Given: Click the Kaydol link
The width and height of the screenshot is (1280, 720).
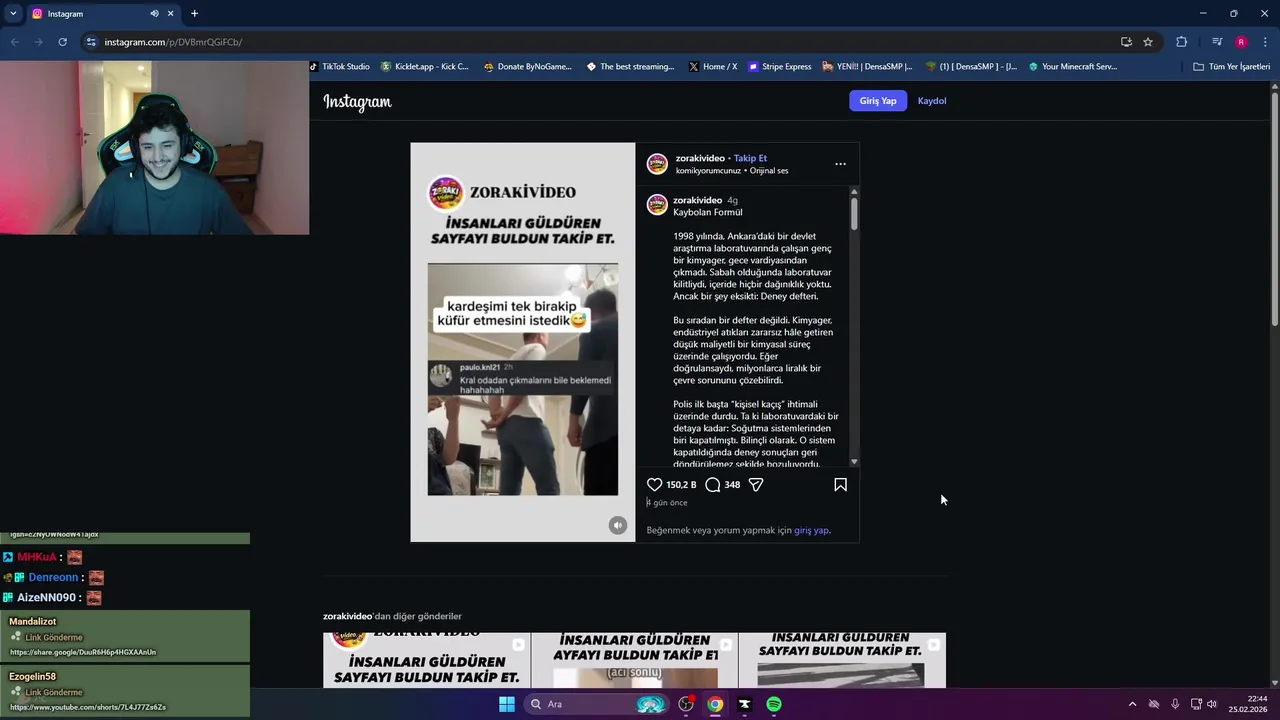Looking at the screenshot, I should coord(932,101).
